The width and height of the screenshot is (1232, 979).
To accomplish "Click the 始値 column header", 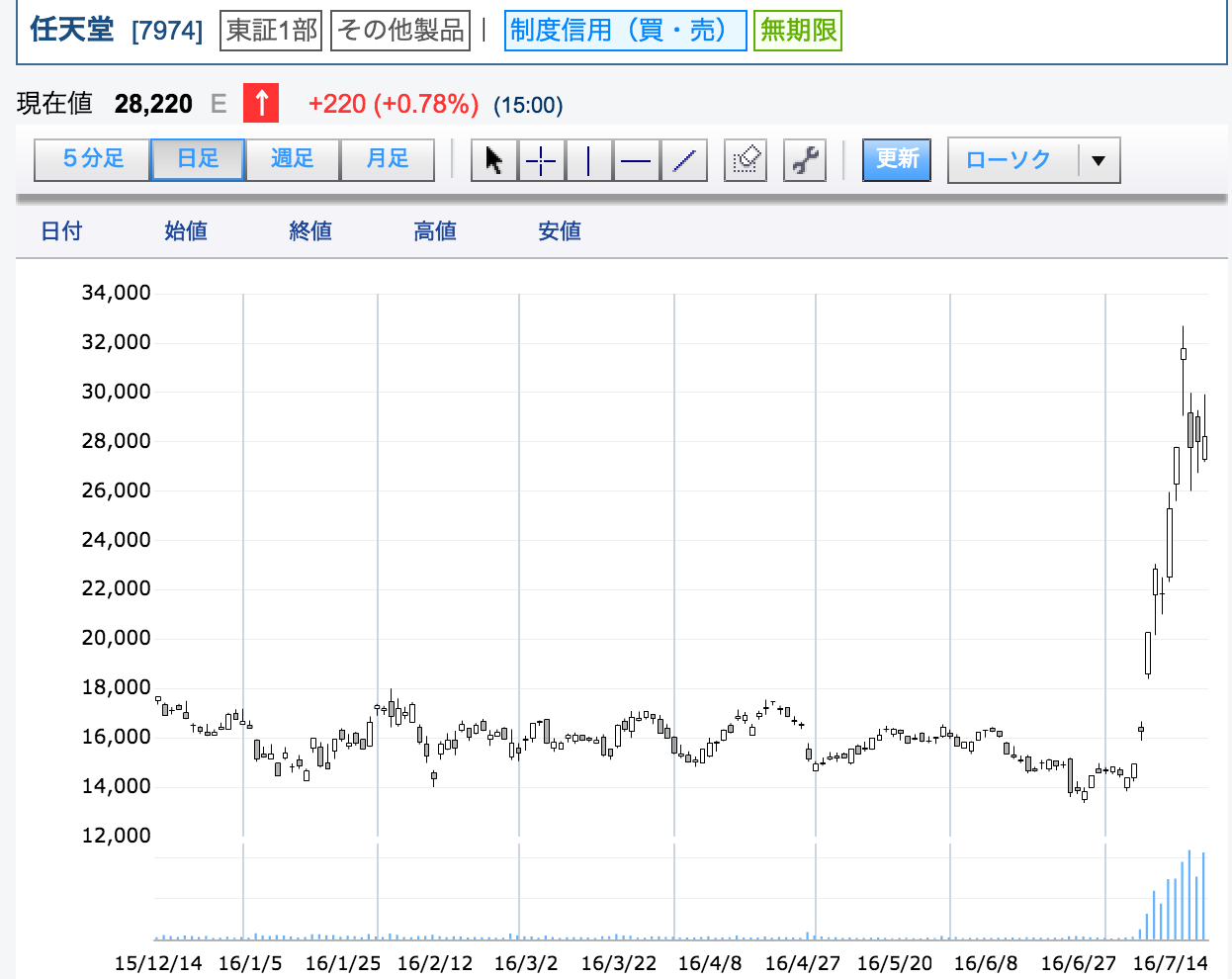I will (x=186, y=231).
